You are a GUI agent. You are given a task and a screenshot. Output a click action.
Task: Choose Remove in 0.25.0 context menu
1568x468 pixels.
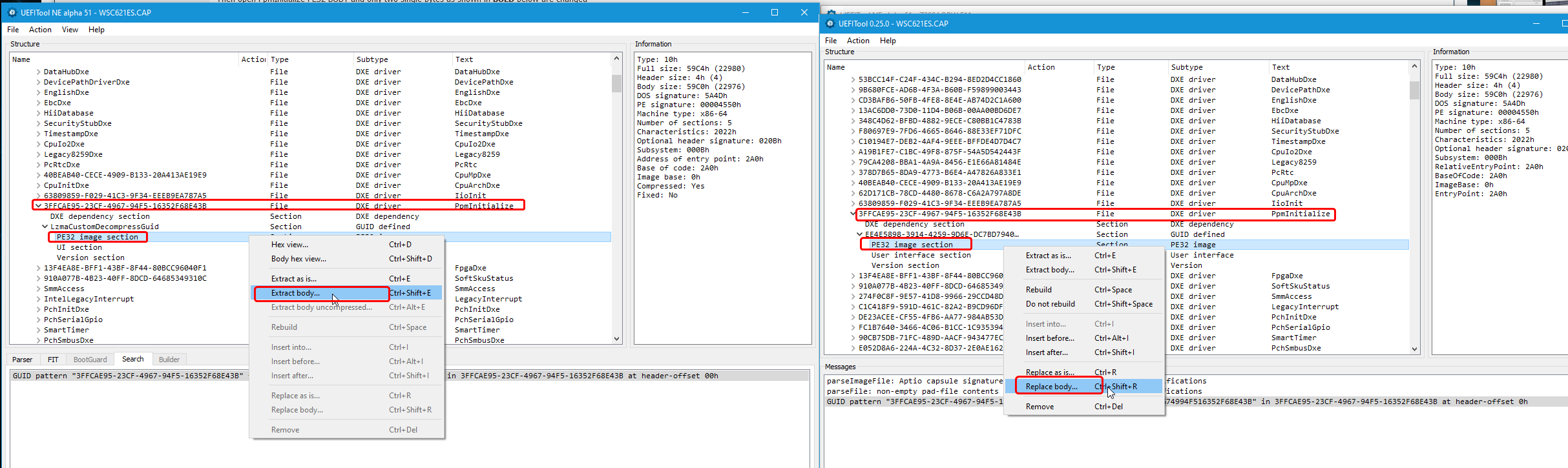(x=1084, y=407)
